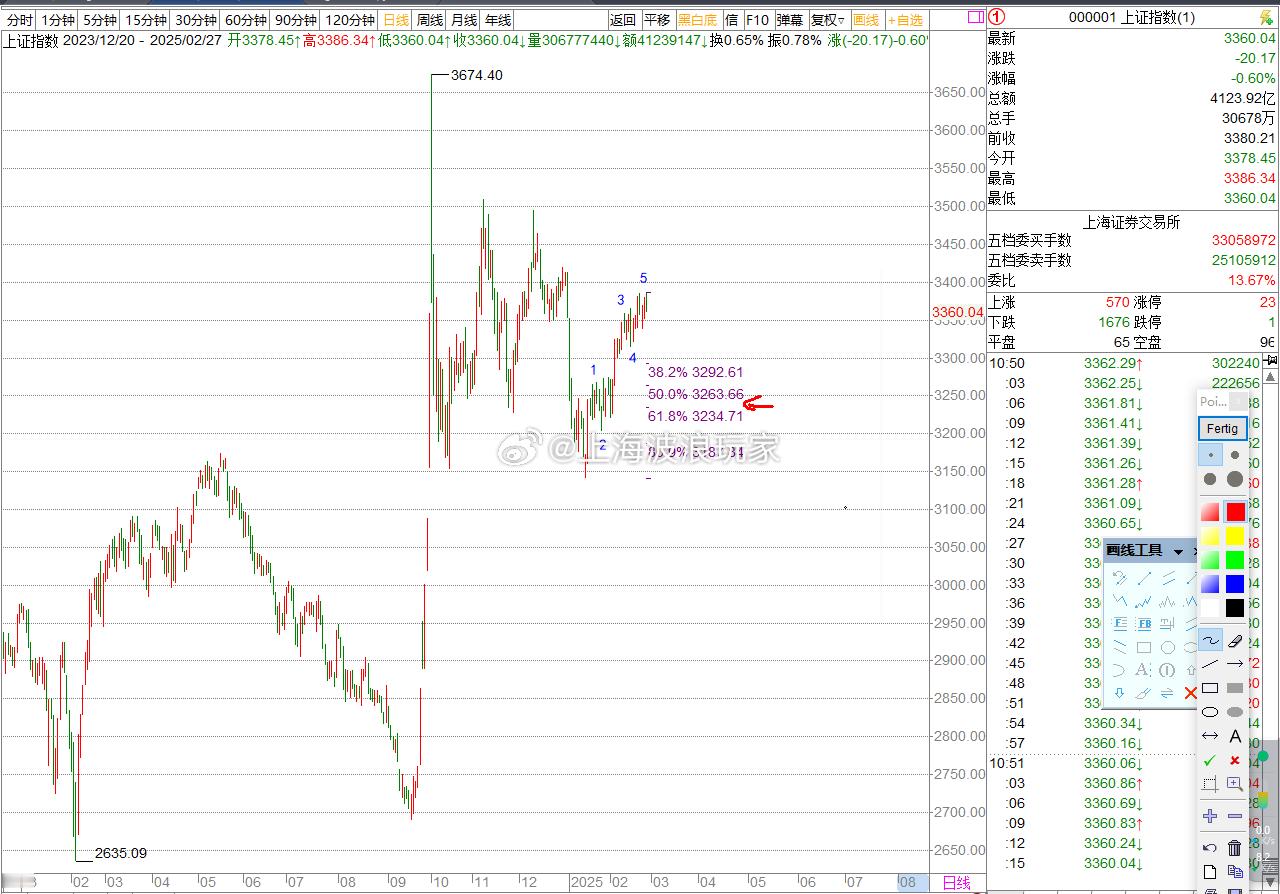Click the Fertig button
This screenshot has width=1280, height=894.
point(1222,428)
